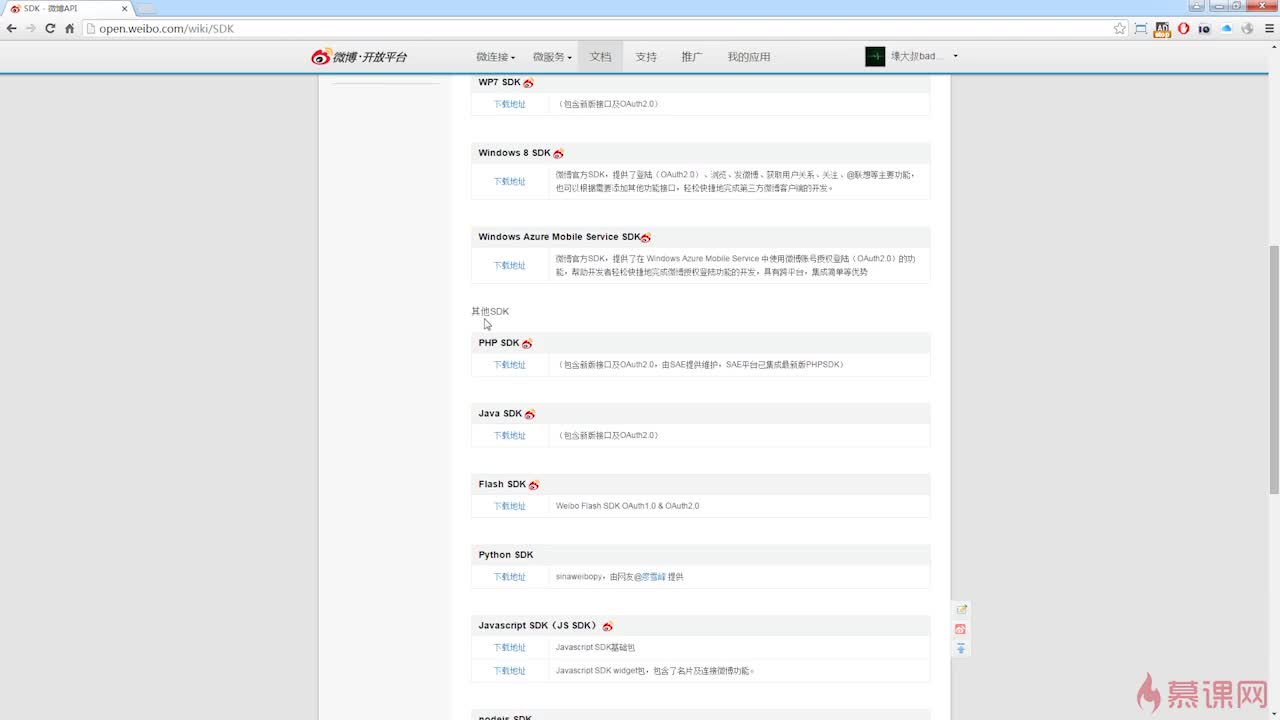
Task: Click the grey globe extension icon
Action: point(1247,29)
